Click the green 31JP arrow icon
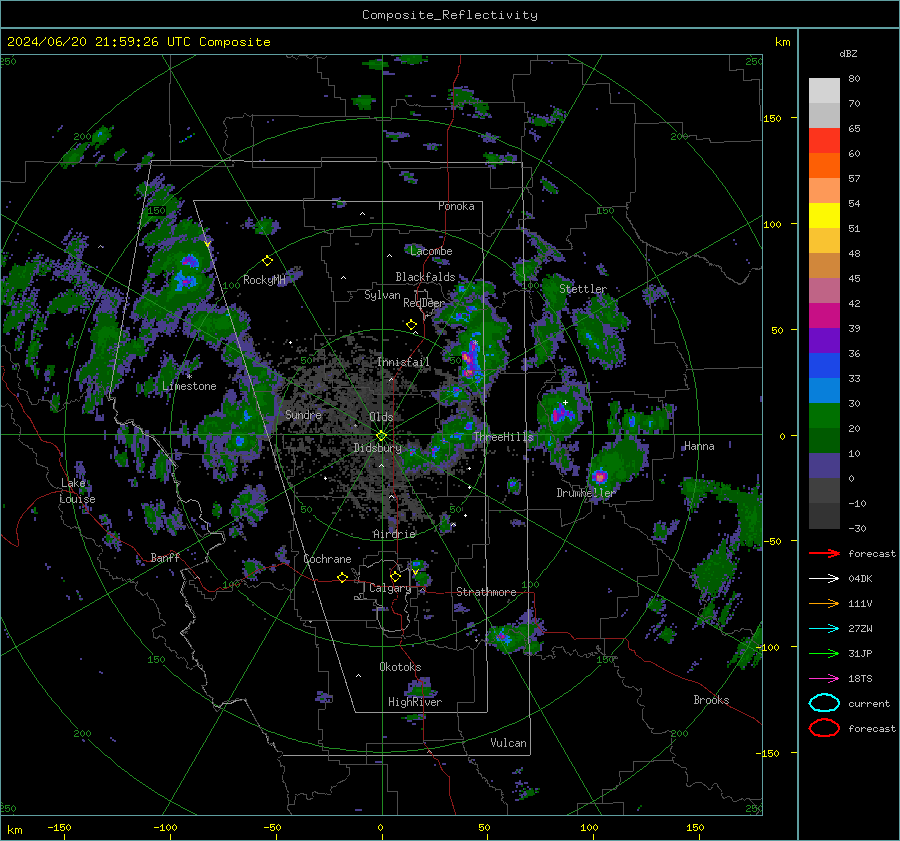The image size is (900, 841). pos(824,653)
